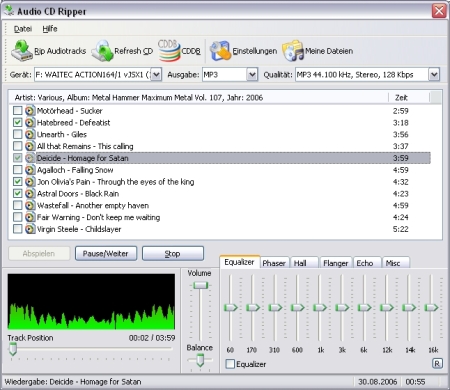Check the Unearth - Giles track checkbox

click(17, 134)
